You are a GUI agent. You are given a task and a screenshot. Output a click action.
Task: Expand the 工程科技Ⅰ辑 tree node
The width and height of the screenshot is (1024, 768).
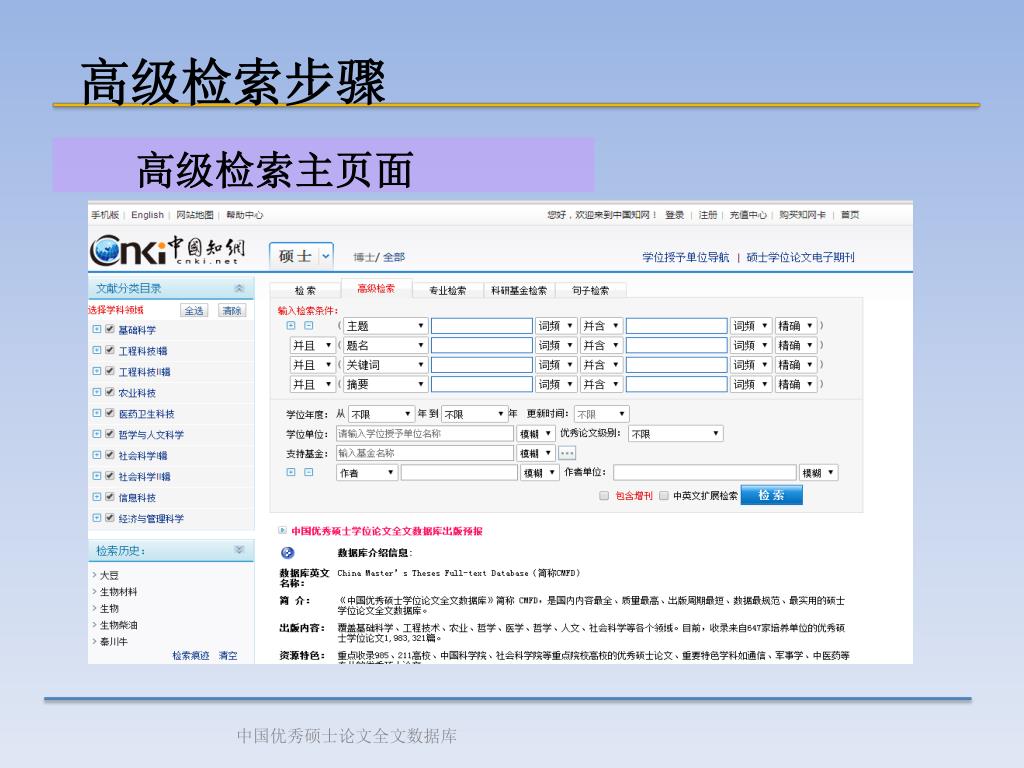point(97,350)
